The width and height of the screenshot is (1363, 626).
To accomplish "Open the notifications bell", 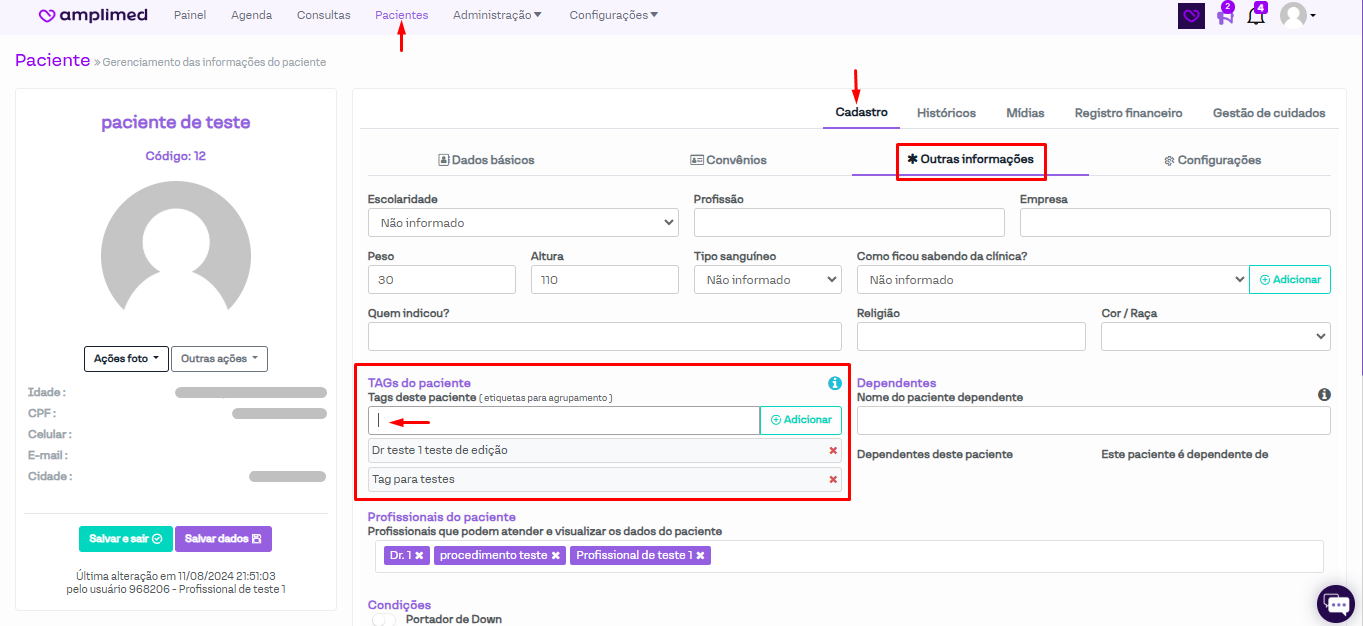I will tap(1256, 16).
